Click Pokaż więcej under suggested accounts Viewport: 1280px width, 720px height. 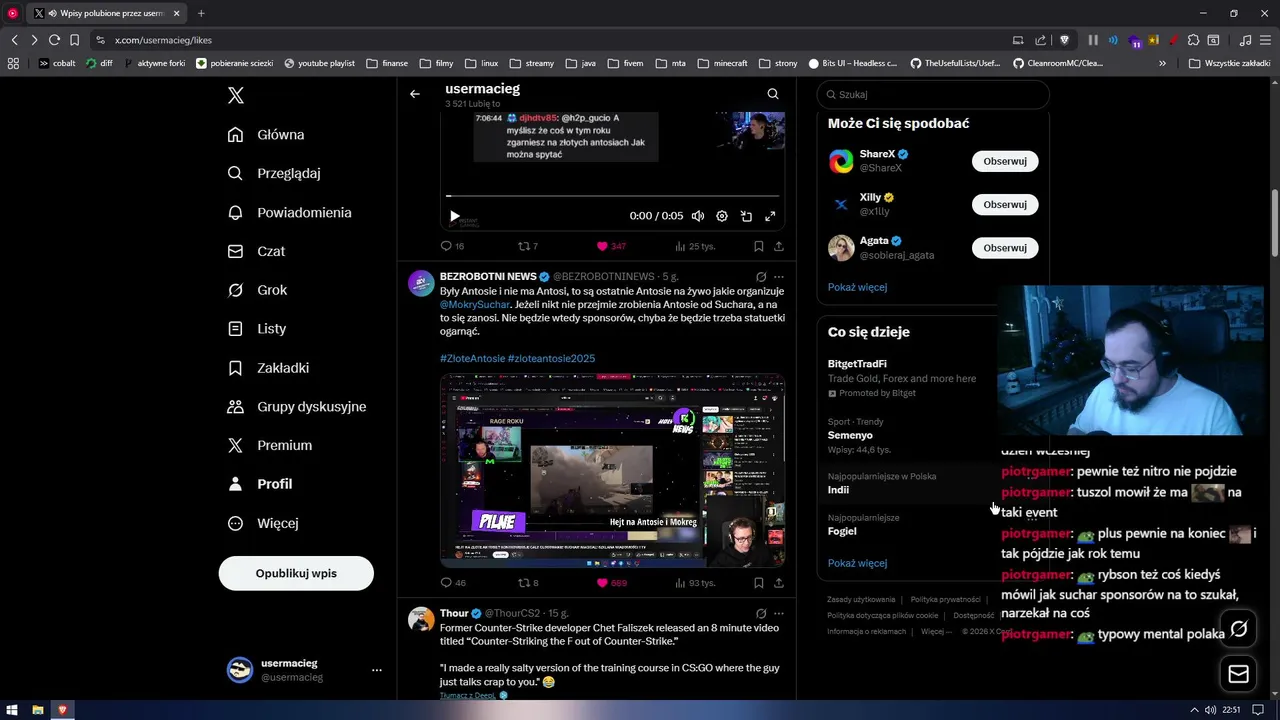[x=857, y=287]
